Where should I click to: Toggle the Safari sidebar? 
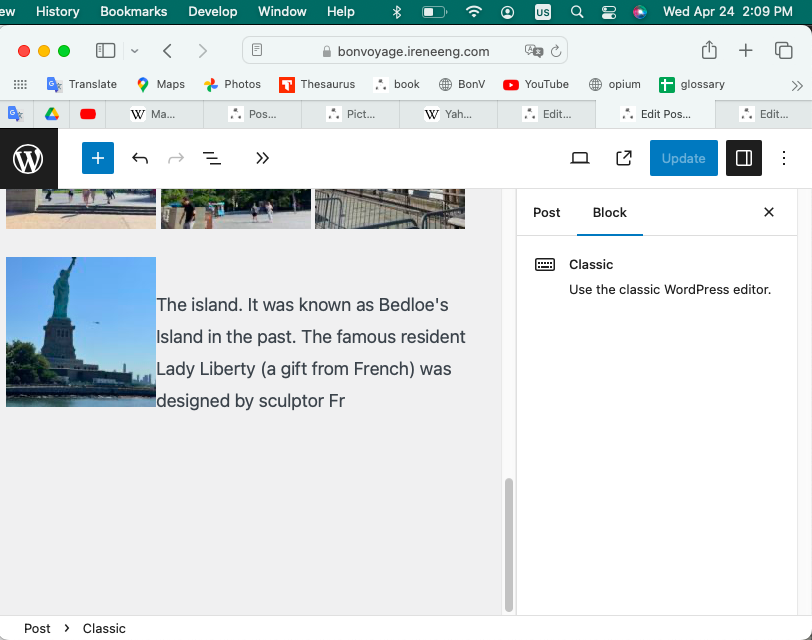click(105, 51)
